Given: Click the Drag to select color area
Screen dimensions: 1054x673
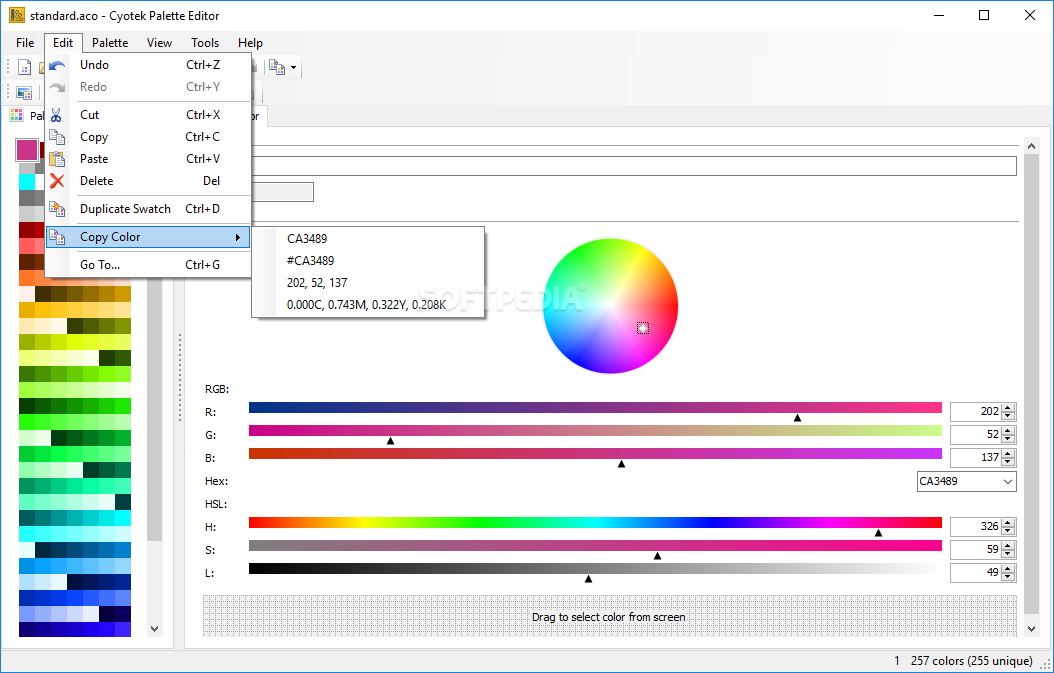Looking at the screenshot, I should click(x=609, y=616).
